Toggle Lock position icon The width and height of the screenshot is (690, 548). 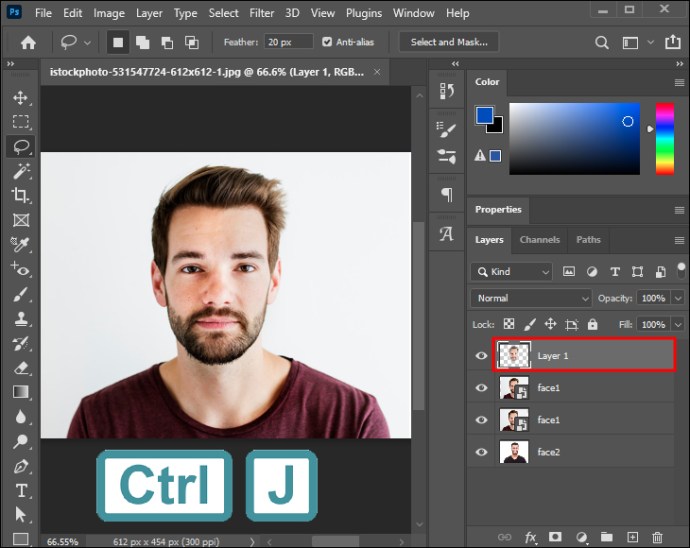pos(550,324)
